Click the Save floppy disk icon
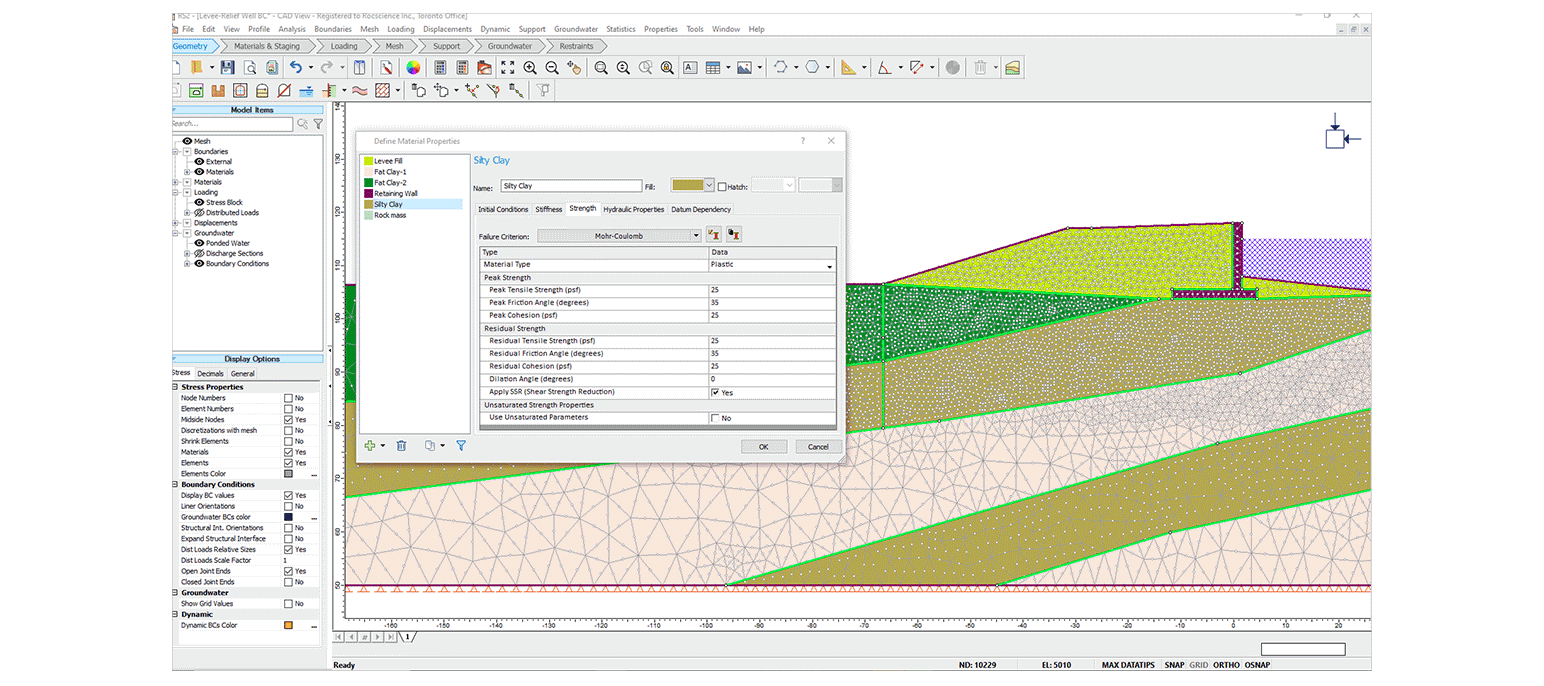 227,67
